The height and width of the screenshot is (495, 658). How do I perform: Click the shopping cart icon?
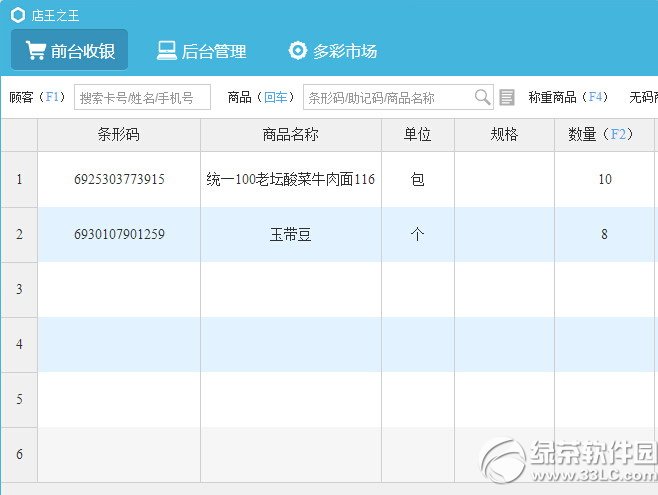click(35, 50)
